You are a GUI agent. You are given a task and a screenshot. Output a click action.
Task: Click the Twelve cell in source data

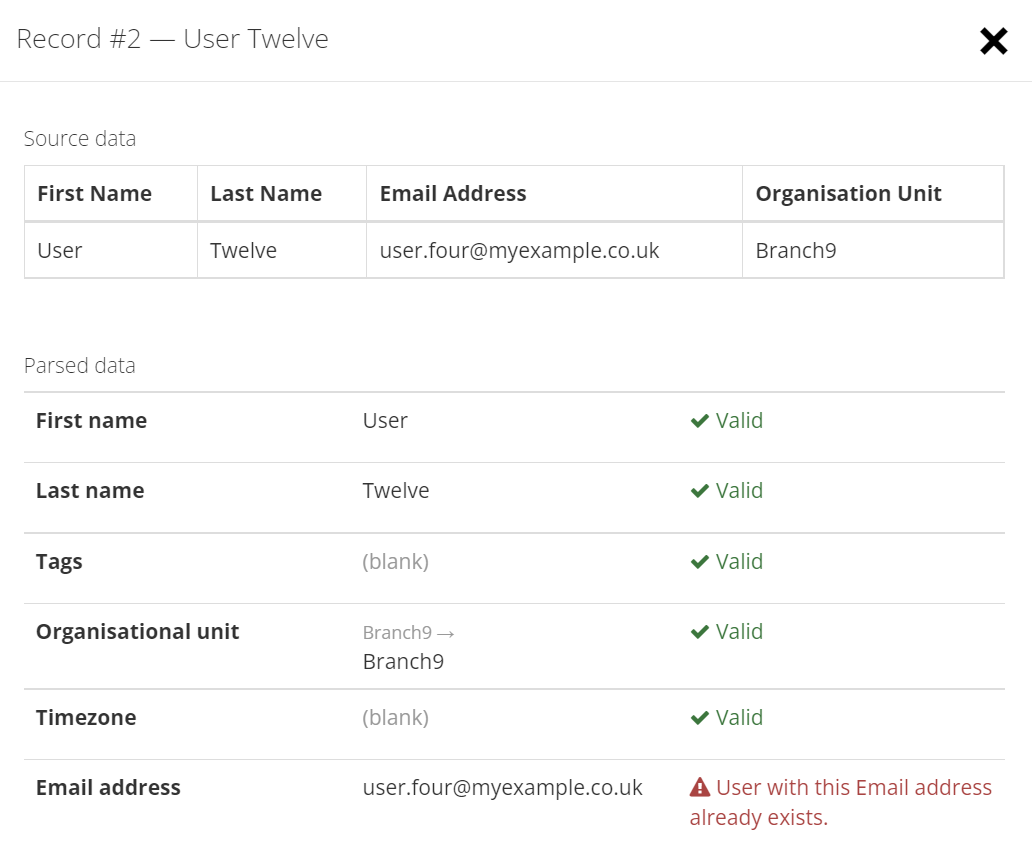click(x=282, y=251)
